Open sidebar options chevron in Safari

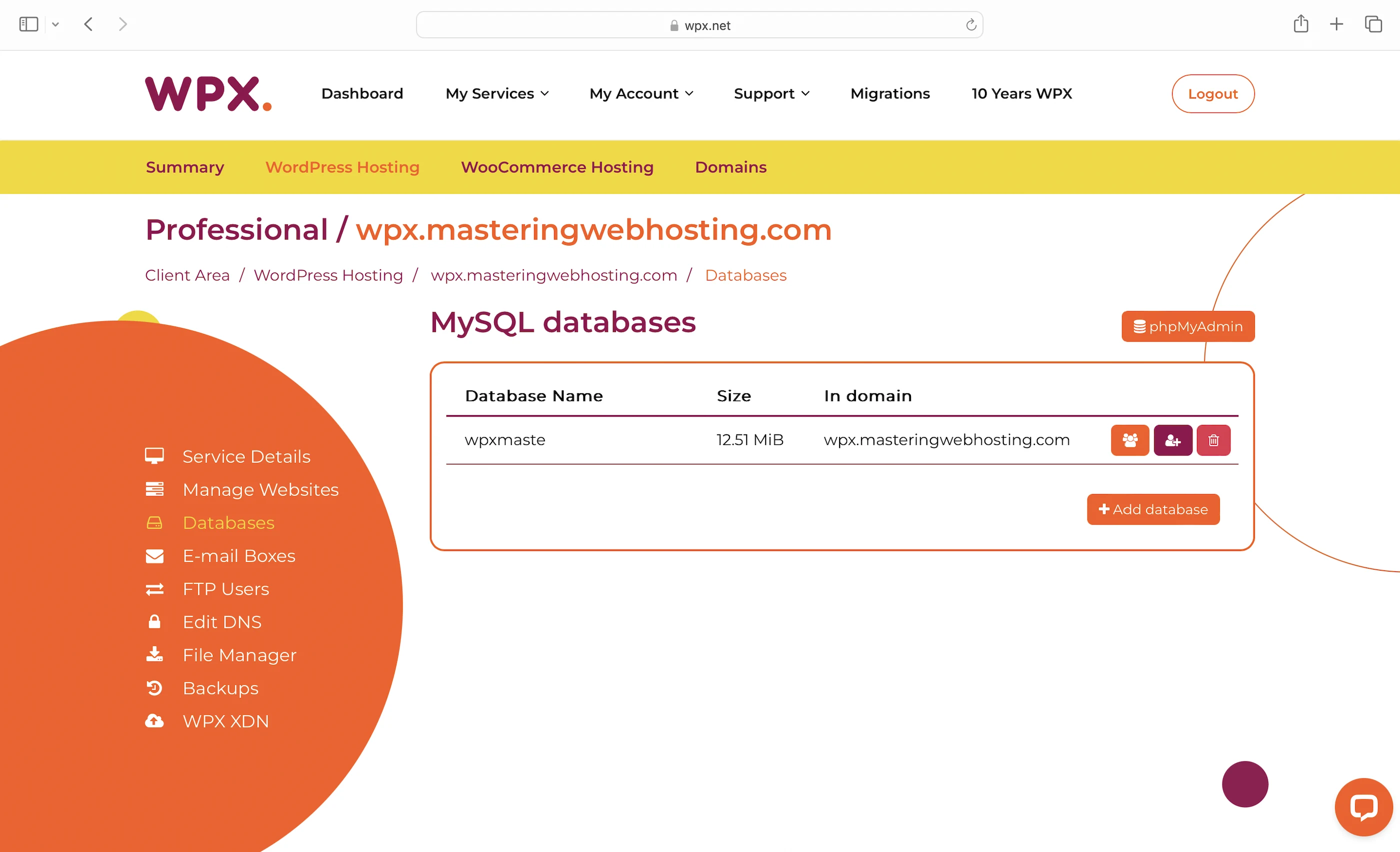point(55,24)
